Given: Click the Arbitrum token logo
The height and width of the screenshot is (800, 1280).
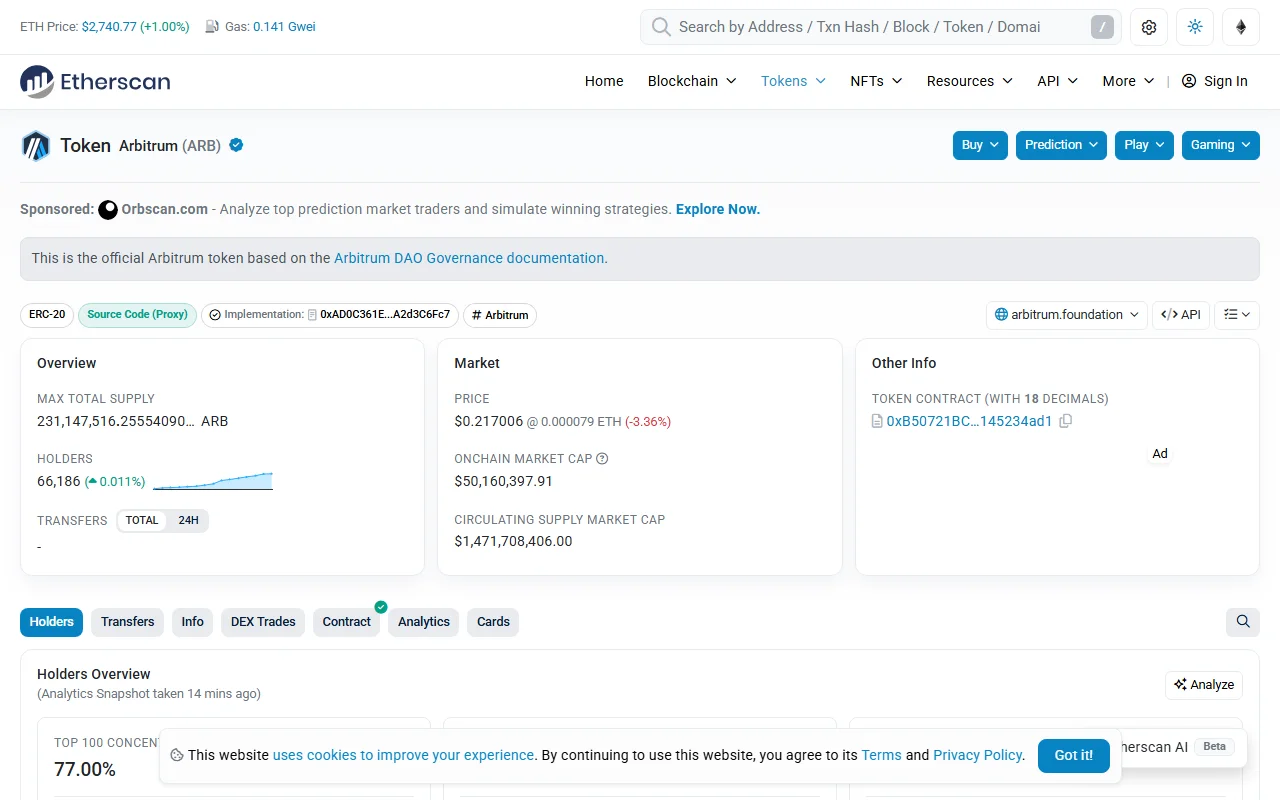Looking at the screenshot, I should pos(36,146).
